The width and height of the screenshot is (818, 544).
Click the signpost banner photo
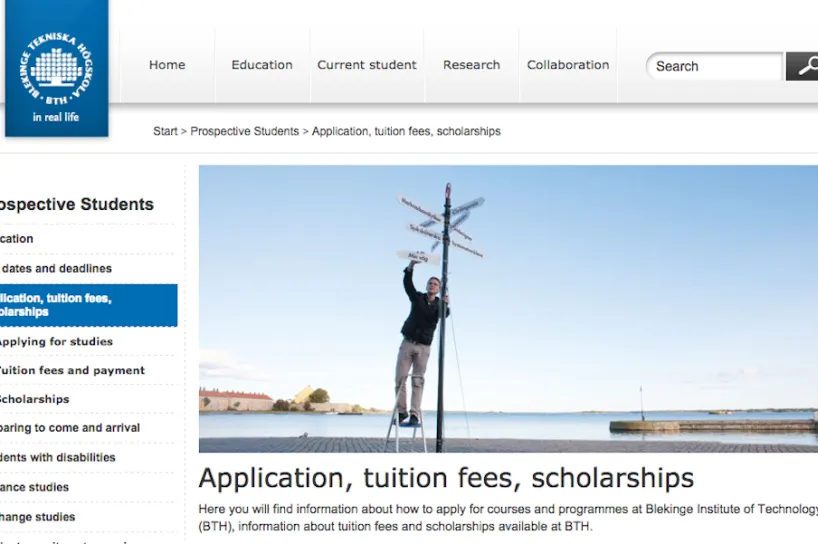[x=508, y=309]
